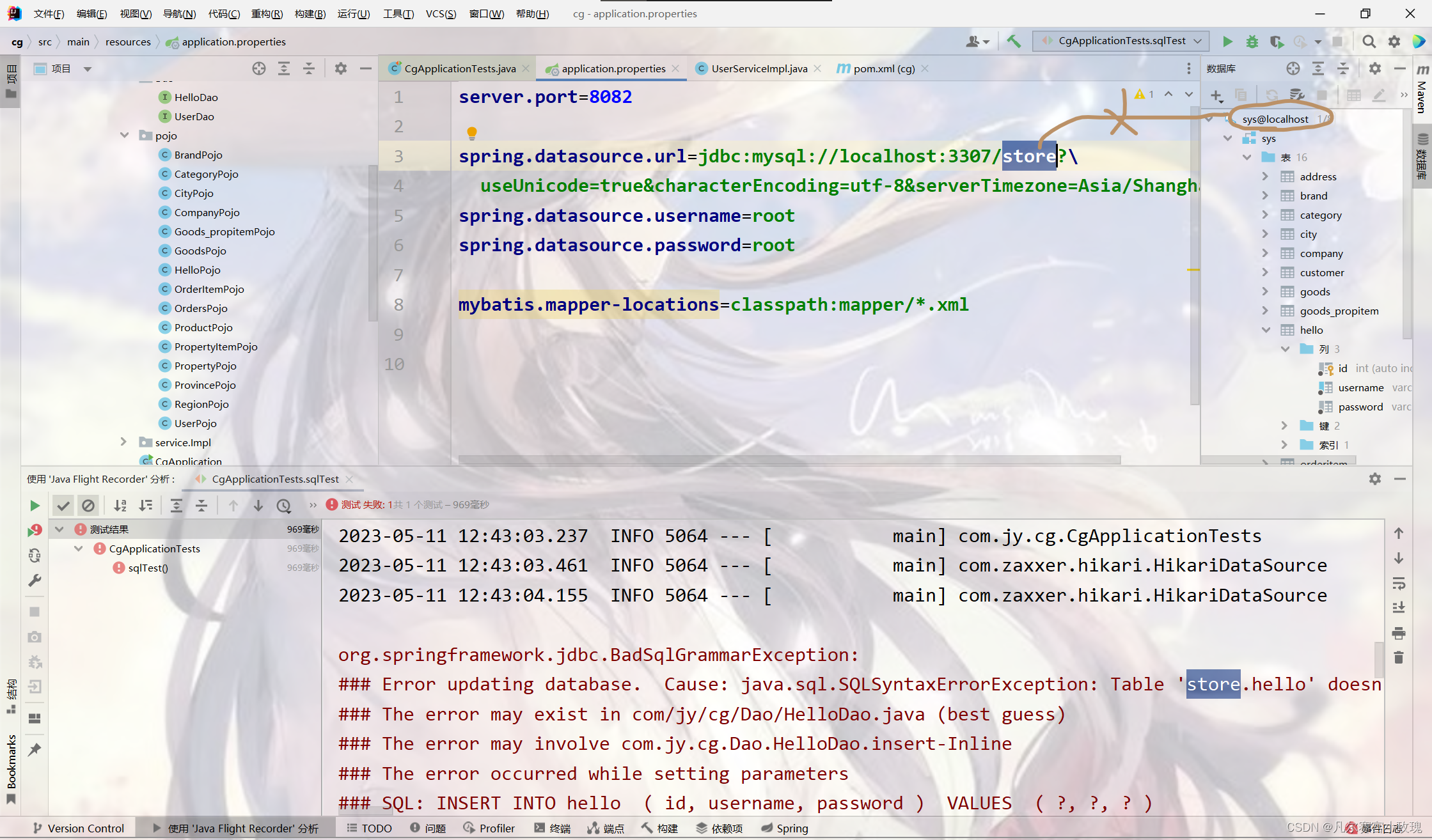Collapse the pojo package folder
This screenshot has height=840, width=1432.
(x=125, y=136)
